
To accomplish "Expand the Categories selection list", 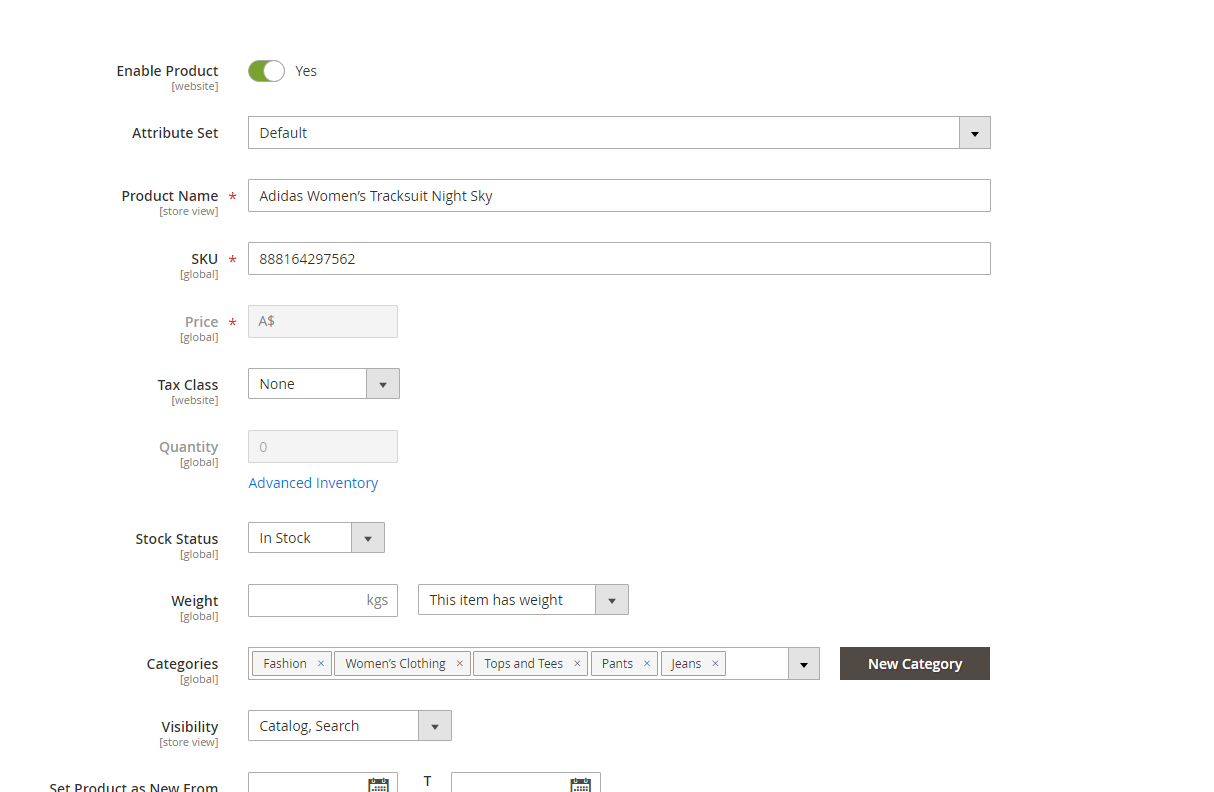I will coord(804,663).
